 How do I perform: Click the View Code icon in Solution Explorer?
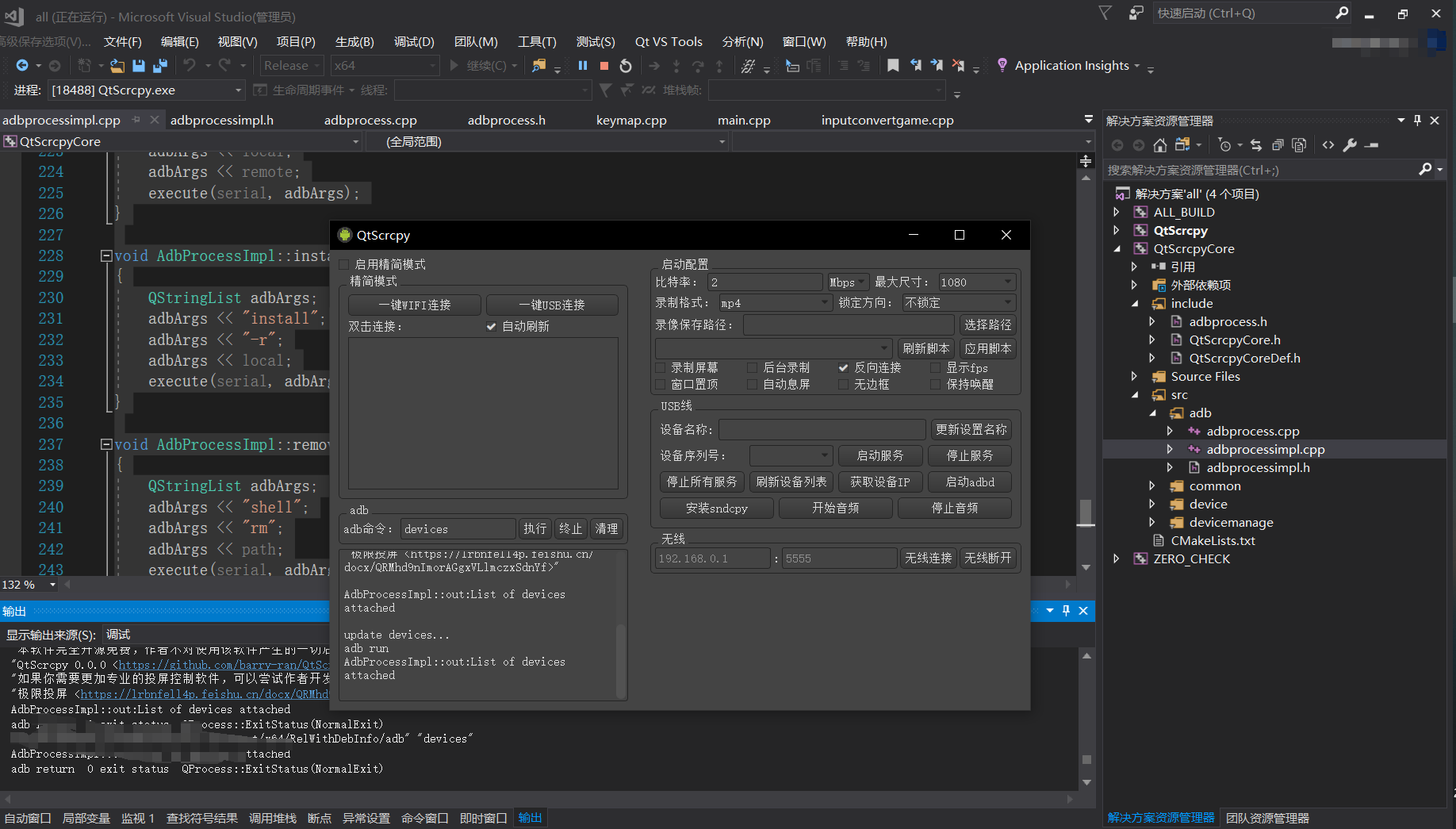point(1328,145)
